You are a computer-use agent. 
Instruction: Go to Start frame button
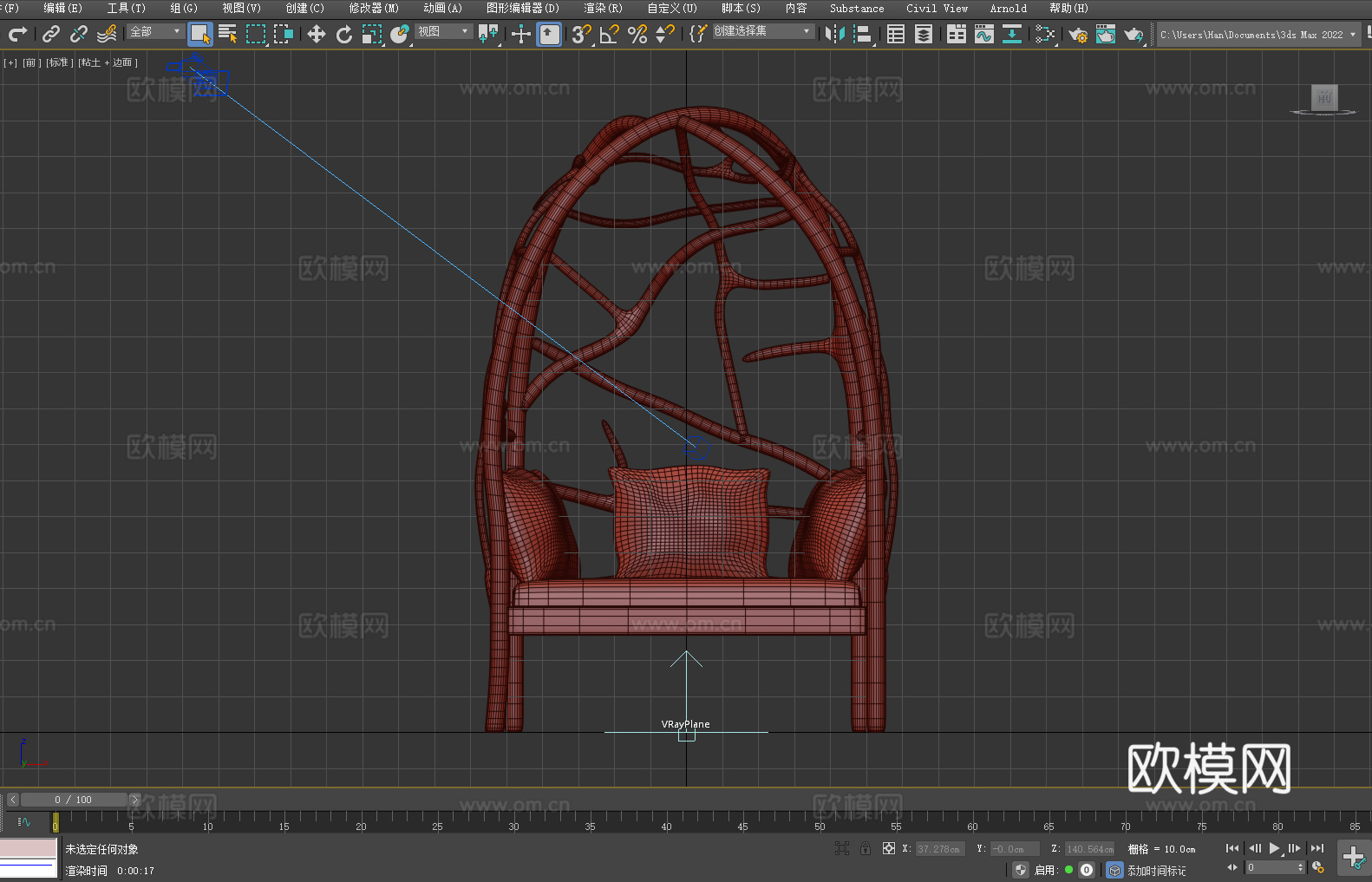pos(1232,848)
